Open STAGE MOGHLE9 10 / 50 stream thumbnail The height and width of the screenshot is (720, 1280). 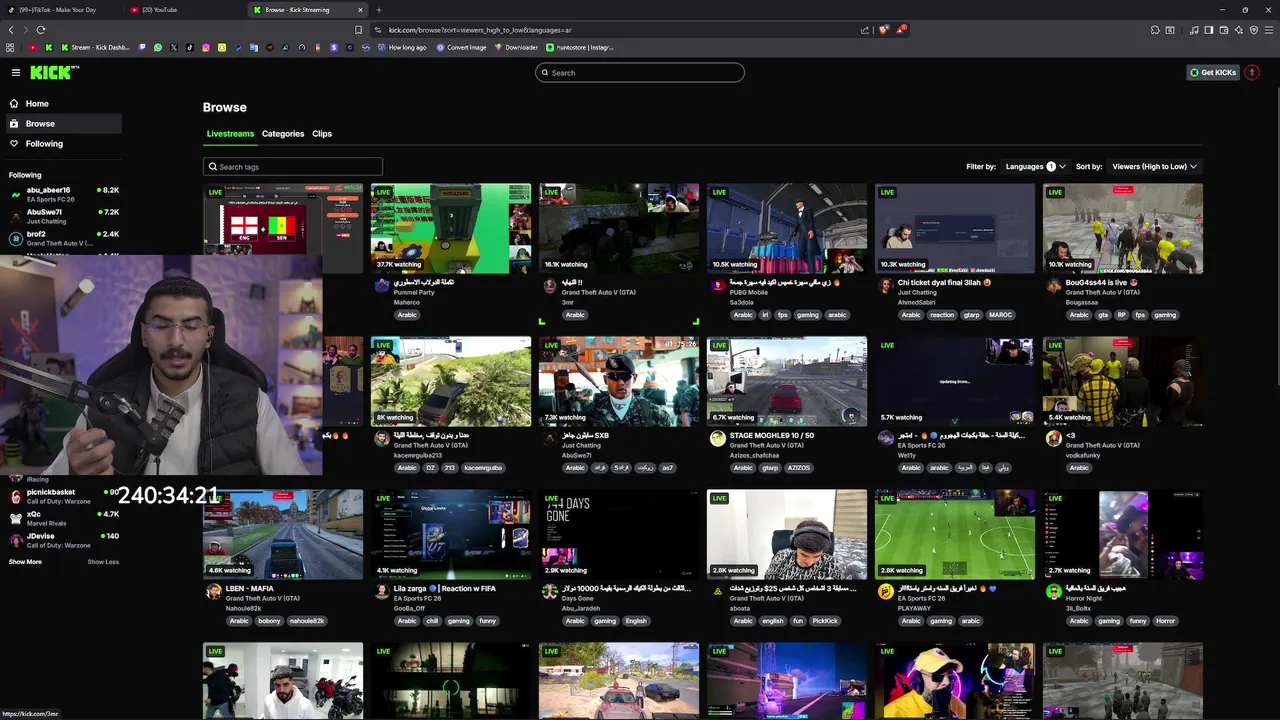click(x=787, y=381)
